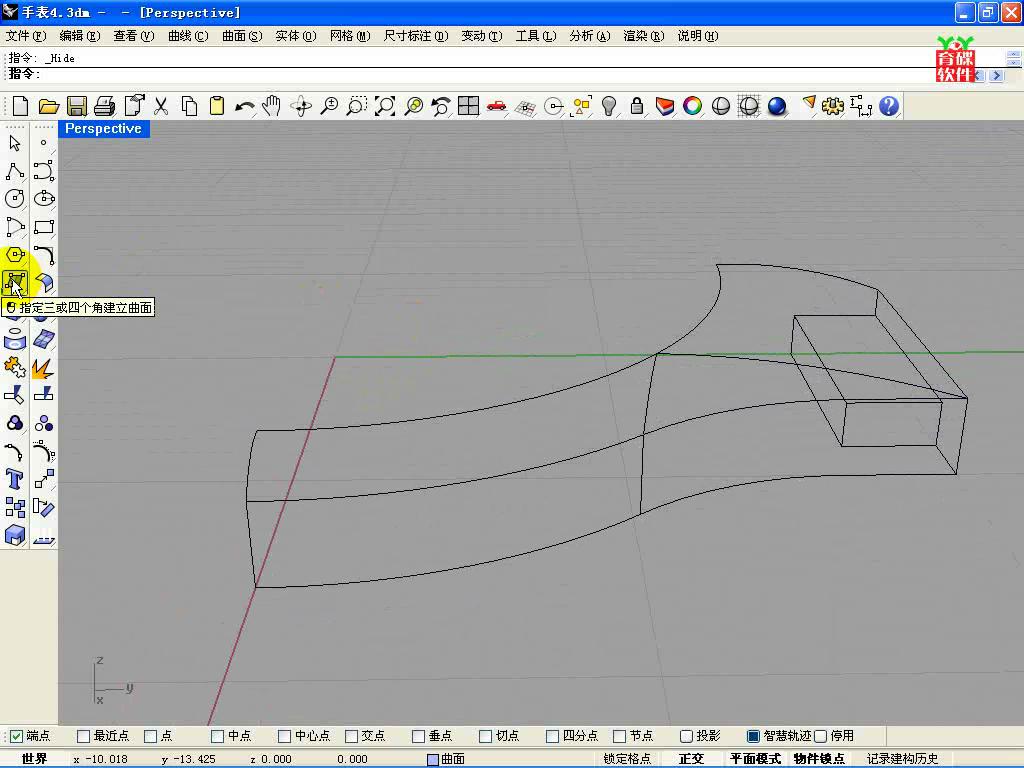Viewport: 1024px width, 768px height.
Task: Click the Undo arrow icon
Action: 244,106
